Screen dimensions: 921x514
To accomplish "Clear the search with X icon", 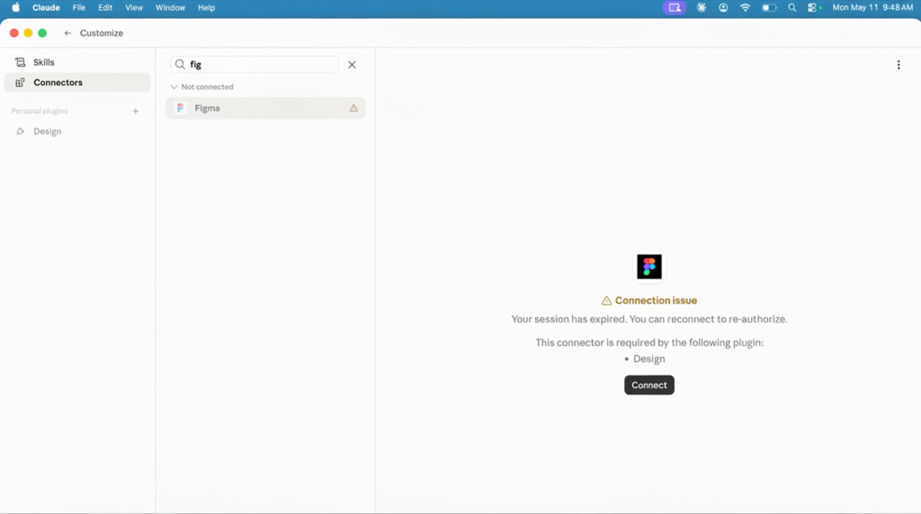I will click(352, 65).
